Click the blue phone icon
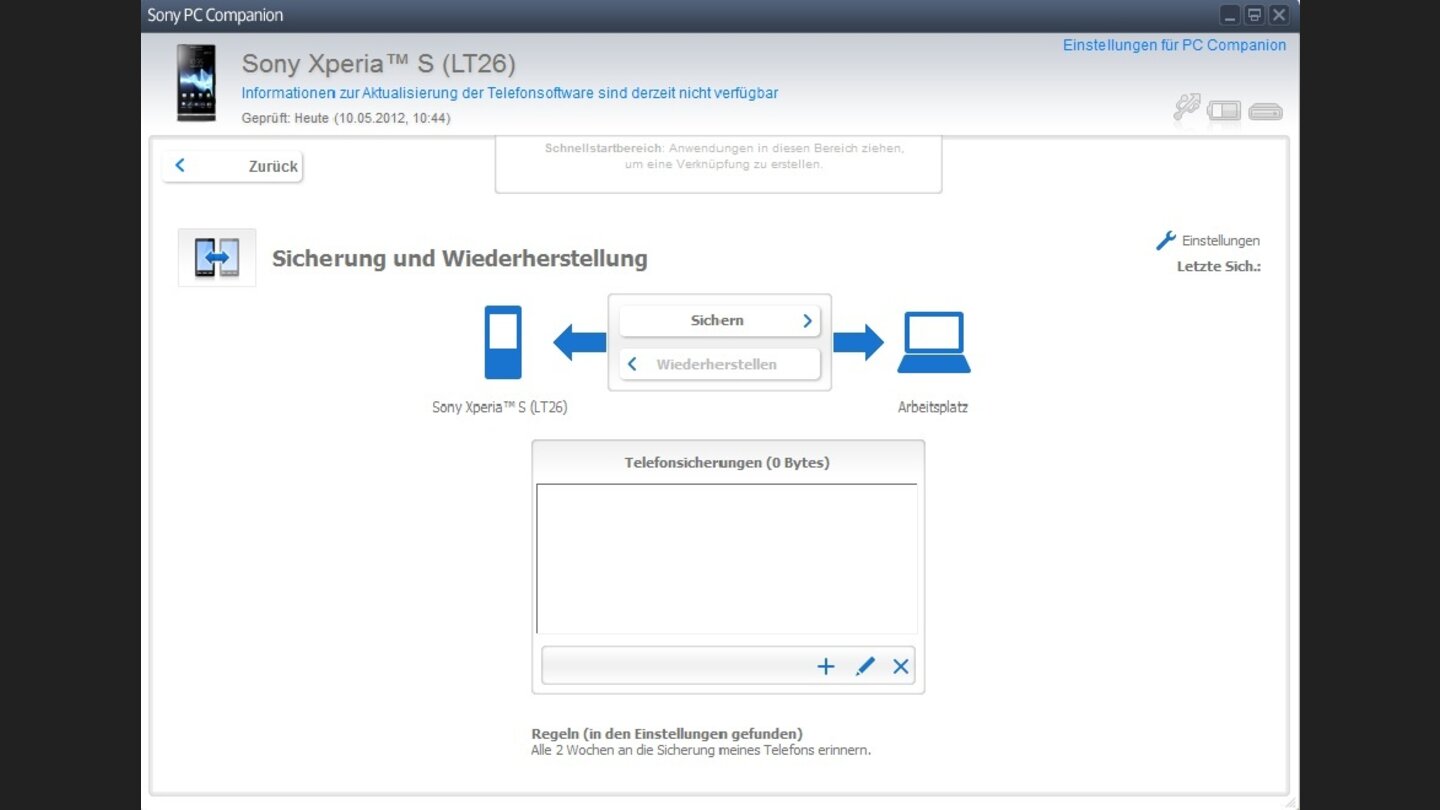 (503, 342)
